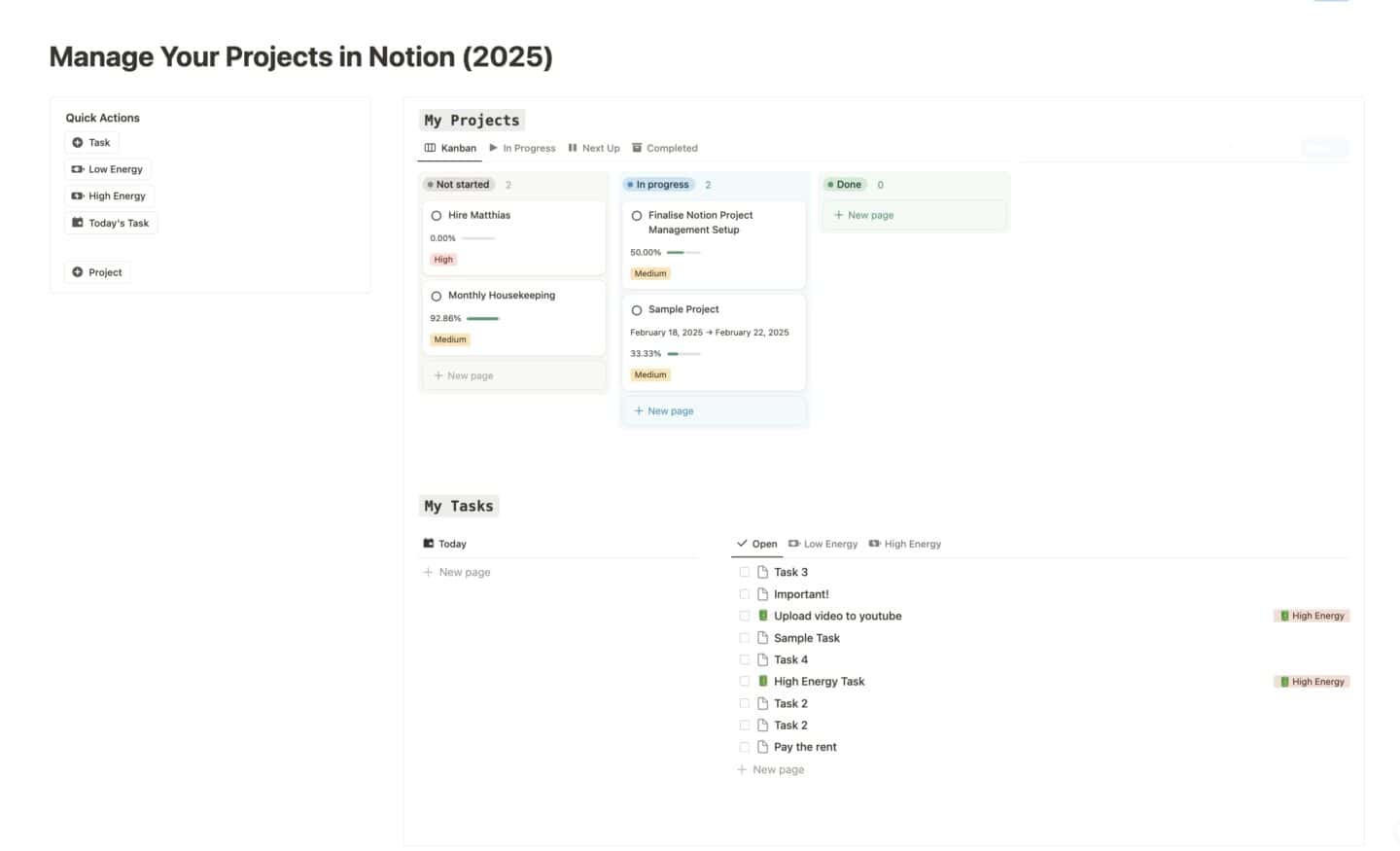The height and width of the screenshot is (851, 1400).
Task: Open the Not started status group label
Action: [x=459, y=185]
